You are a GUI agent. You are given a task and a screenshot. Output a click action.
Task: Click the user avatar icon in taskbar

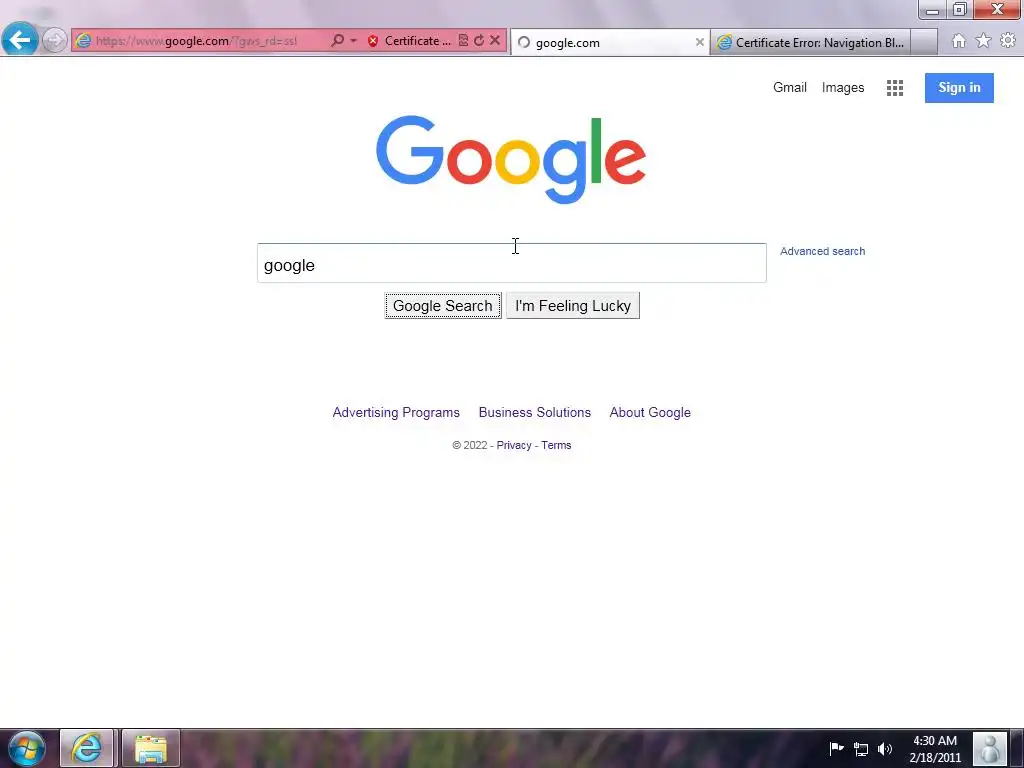tap(990, 748)
